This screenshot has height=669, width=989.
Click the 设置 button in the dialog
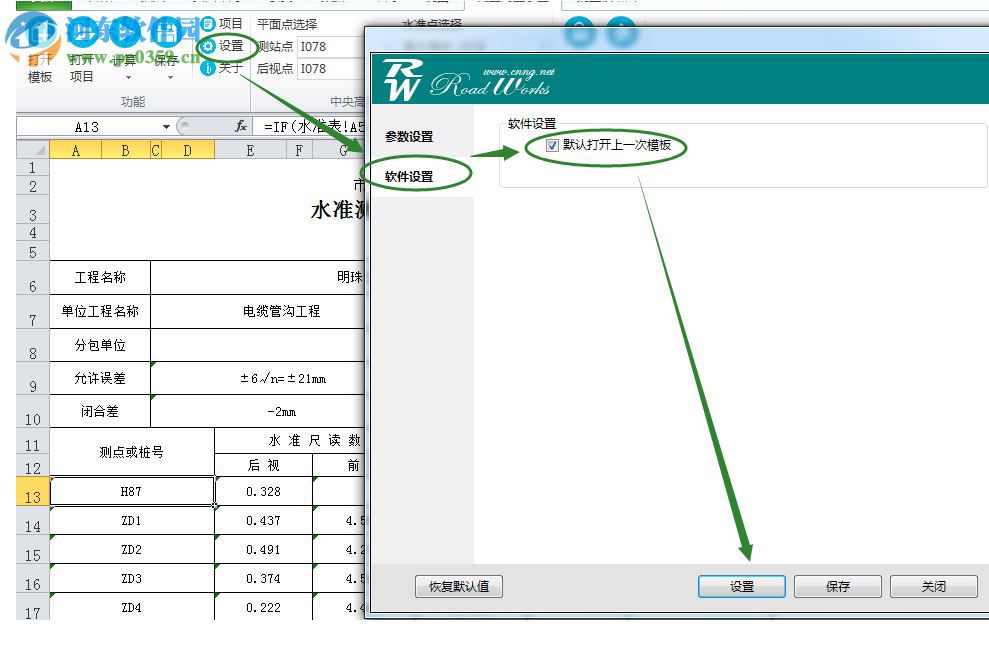click(x=741, y=587)
